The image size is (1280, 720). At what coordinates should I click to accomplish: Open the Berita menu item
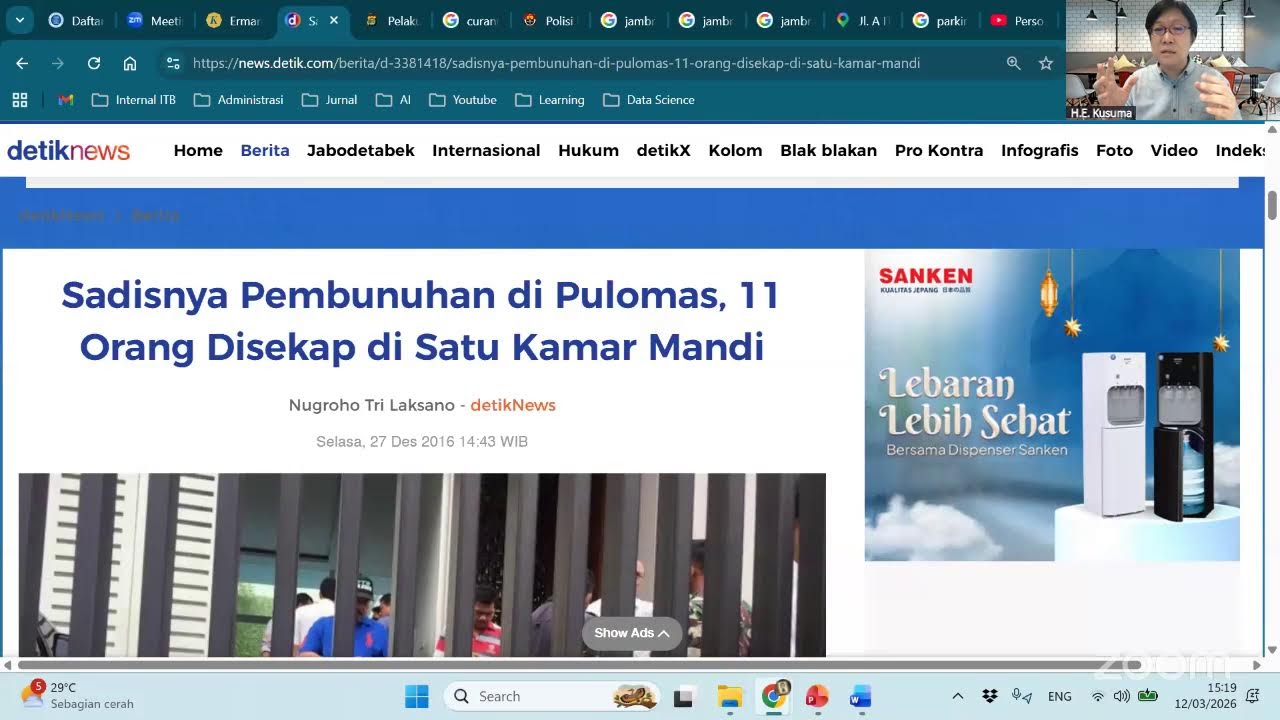(265, 150)
